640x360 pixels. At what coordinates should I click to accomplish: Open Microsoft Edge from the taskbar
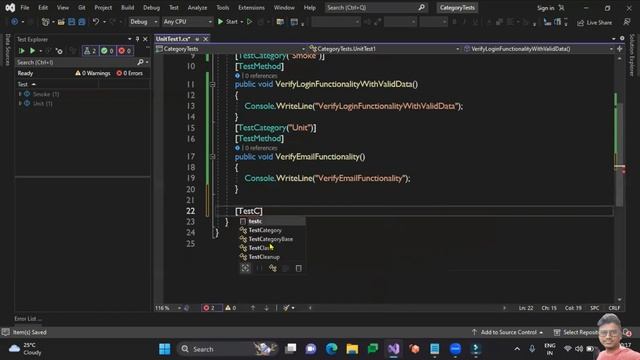331,349
